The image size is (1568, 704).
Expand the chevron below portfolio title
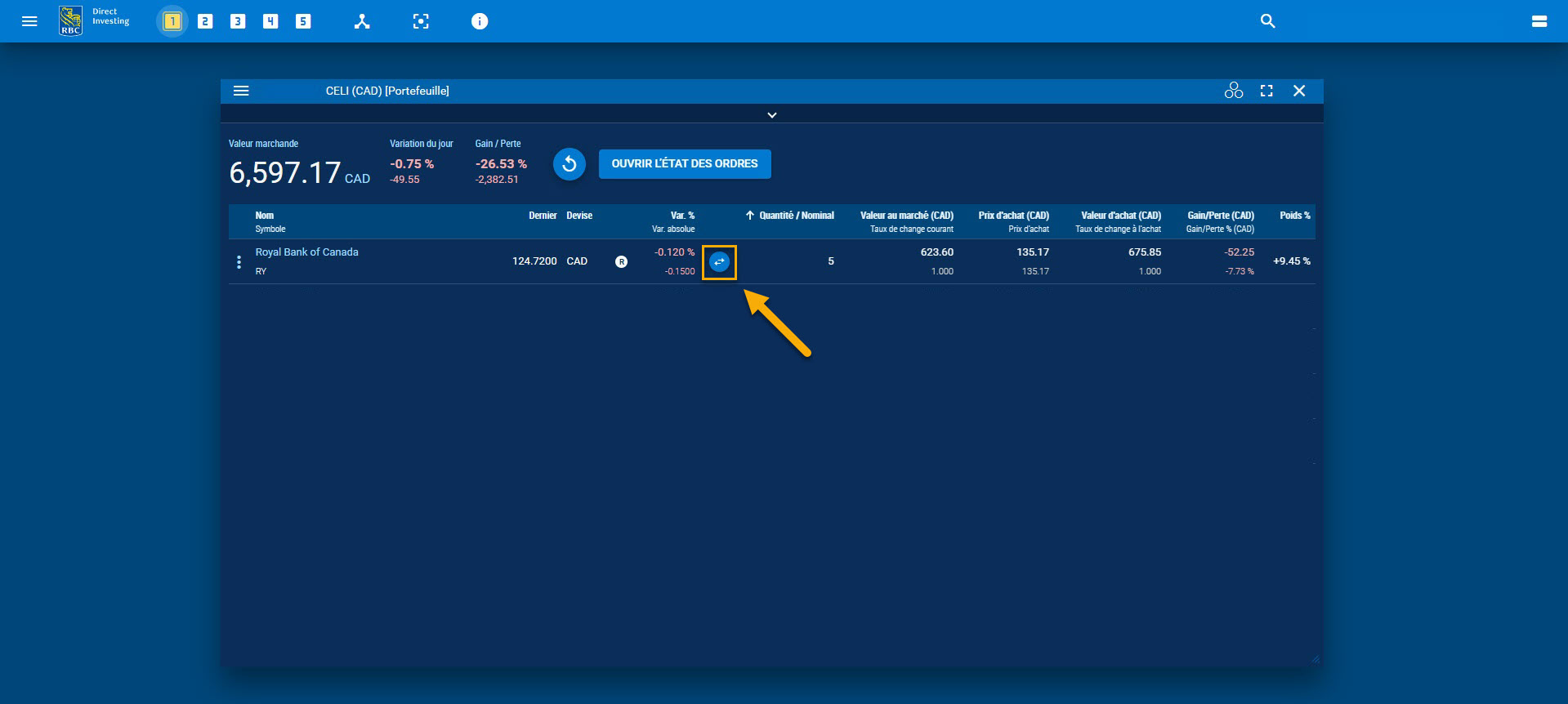(x=771, y=115)
